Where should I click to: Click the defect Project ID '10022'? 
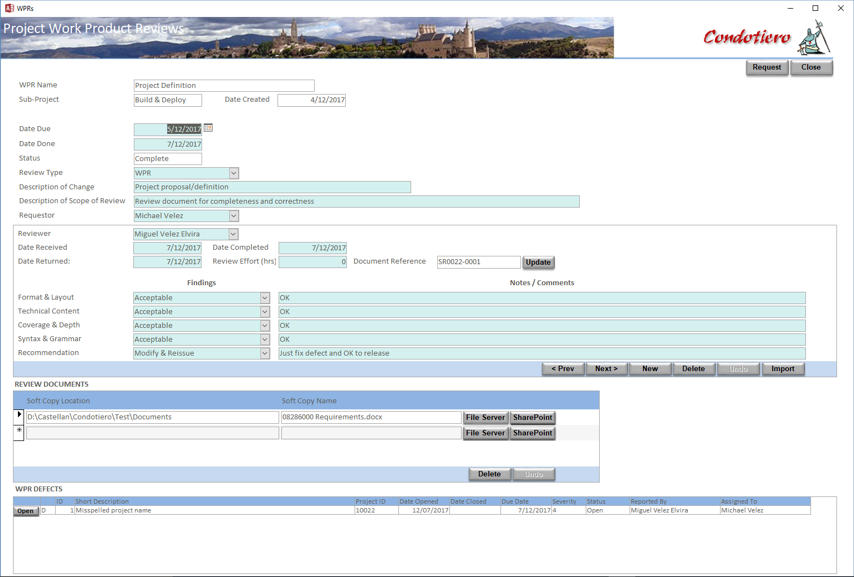click(x=376, y=511)
